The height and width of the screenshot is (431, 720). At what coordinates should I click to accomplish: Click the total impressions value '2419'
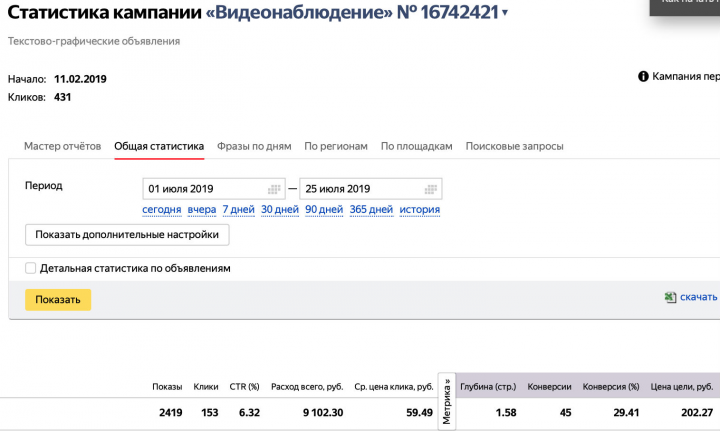(170, 413)
